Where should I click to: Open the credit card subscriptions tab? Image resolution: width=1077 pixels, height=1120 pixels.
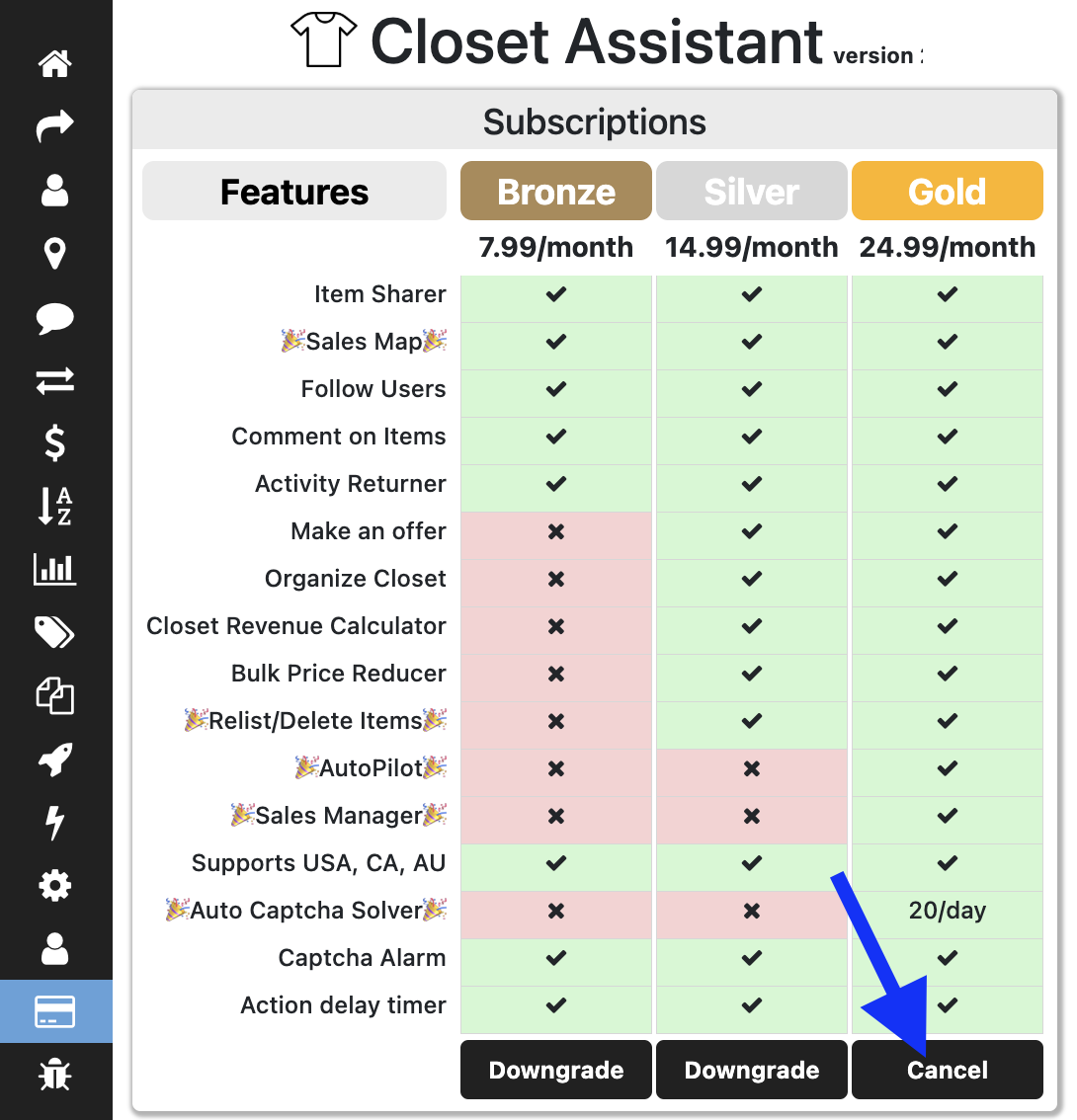coord(55,1011)
